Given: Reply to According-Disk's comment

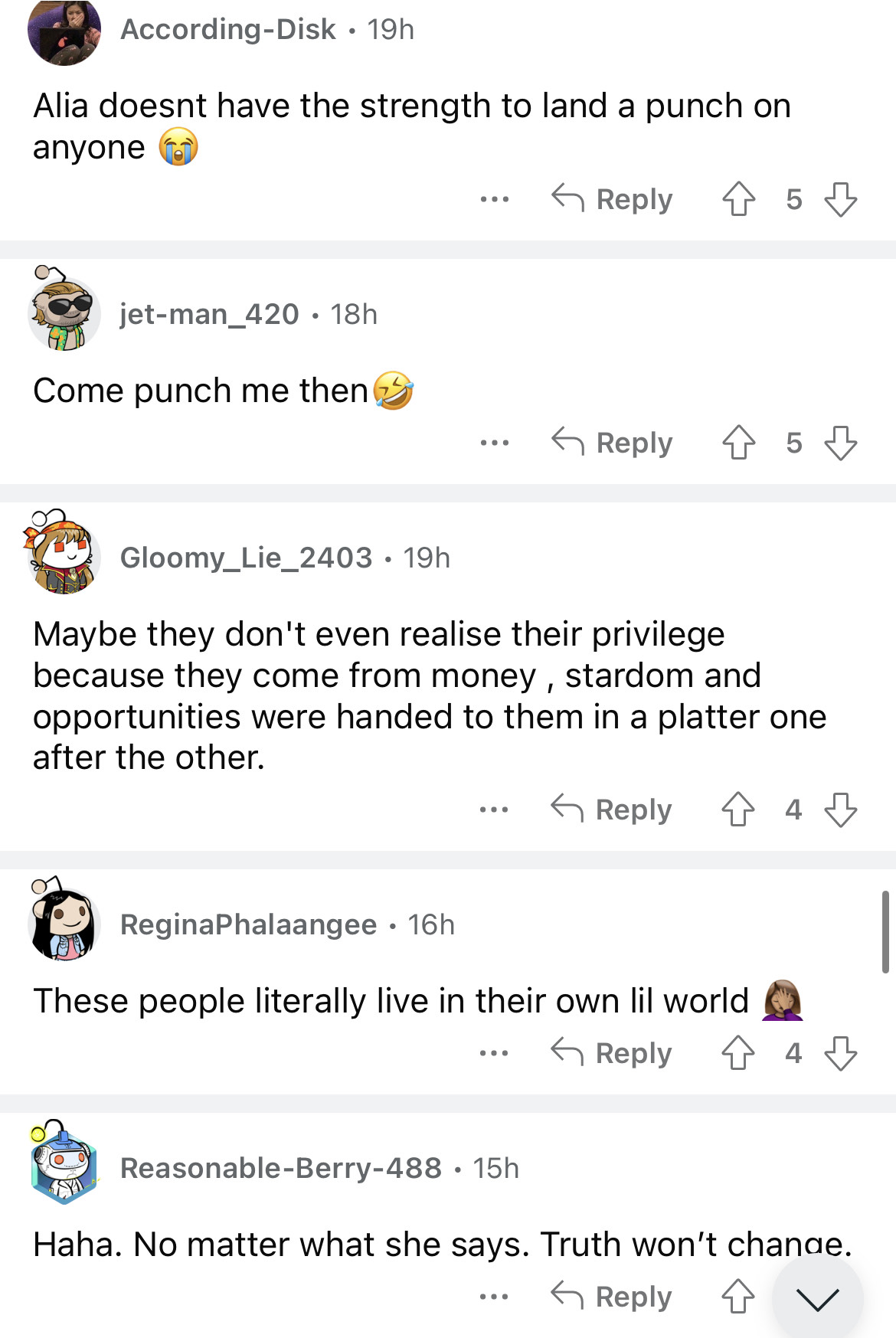Looking at the screenshot, I should pos(612,199).
